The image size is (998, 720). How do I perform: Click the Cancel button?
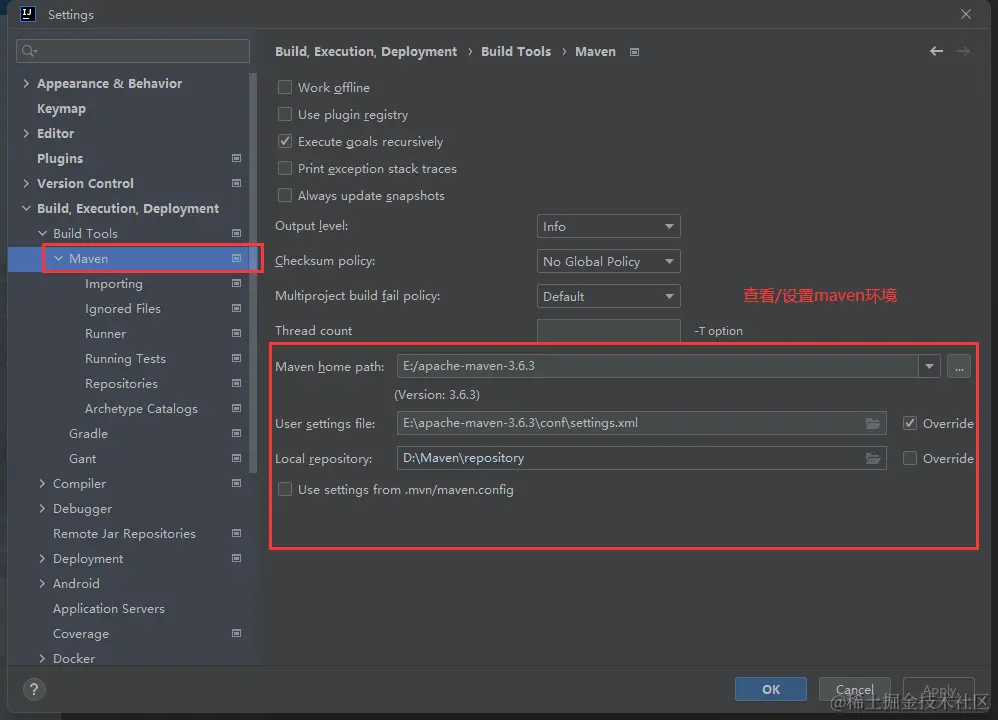[x=854, y=689]
